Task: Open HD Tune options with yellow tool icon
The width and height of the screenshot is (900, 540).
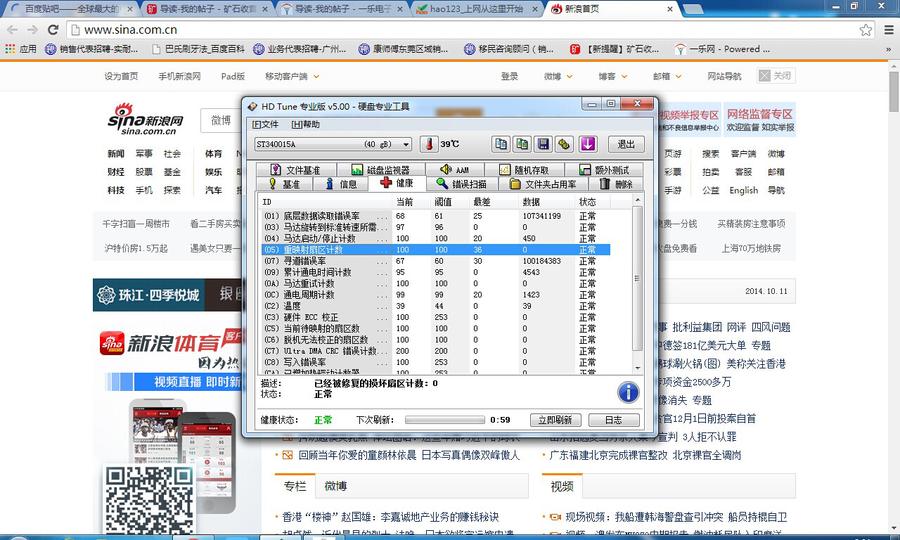Action: 564,144
